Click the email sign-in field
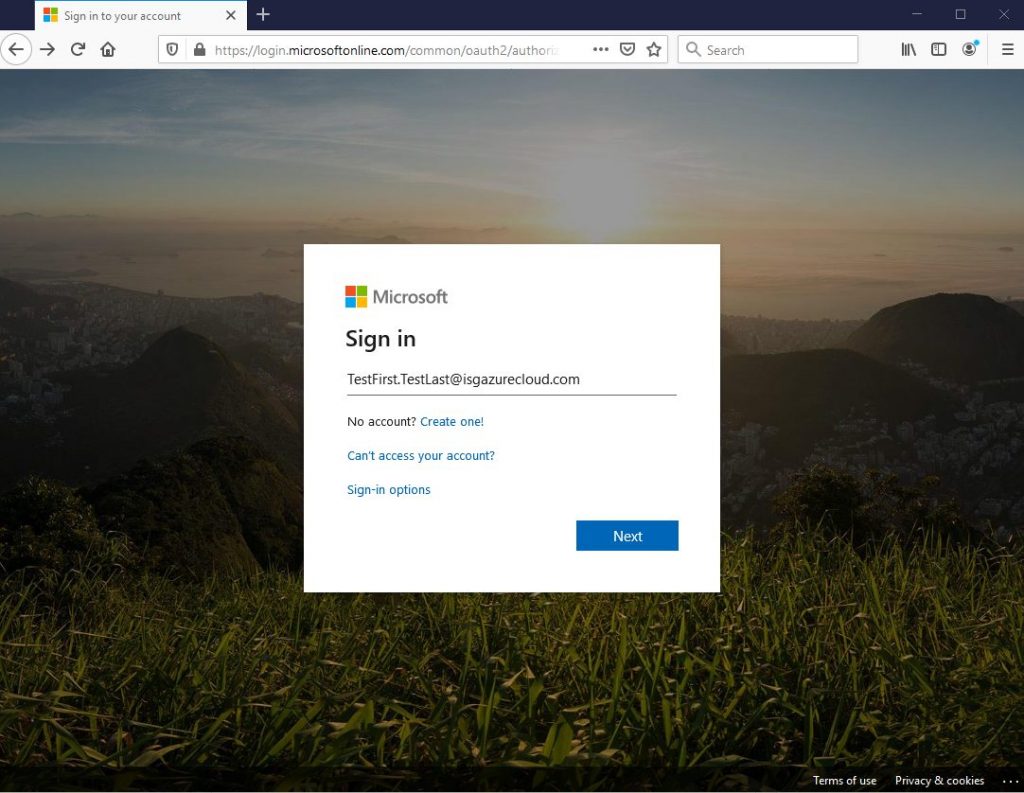 click(511, 380)
